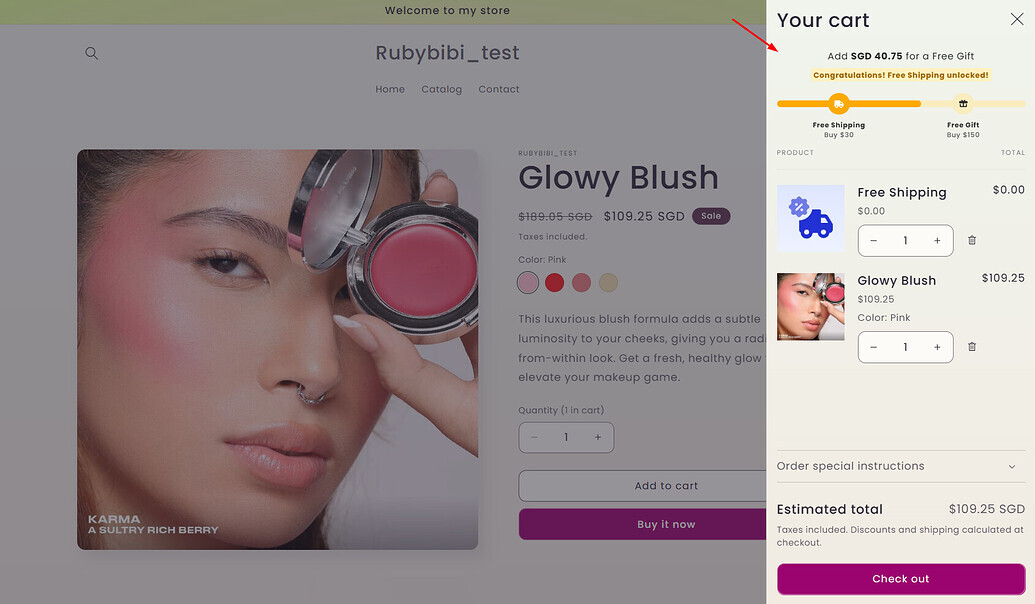
Task: Increase Free Shipping quantity in cart
Action: [937, 240]
